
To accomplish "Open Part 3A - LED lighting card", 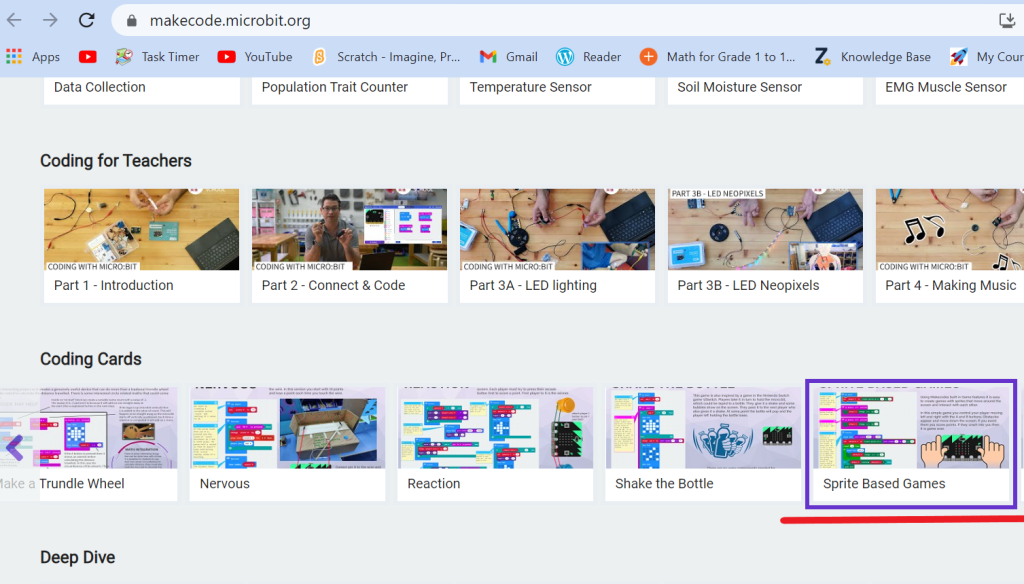I will (557, 245).
